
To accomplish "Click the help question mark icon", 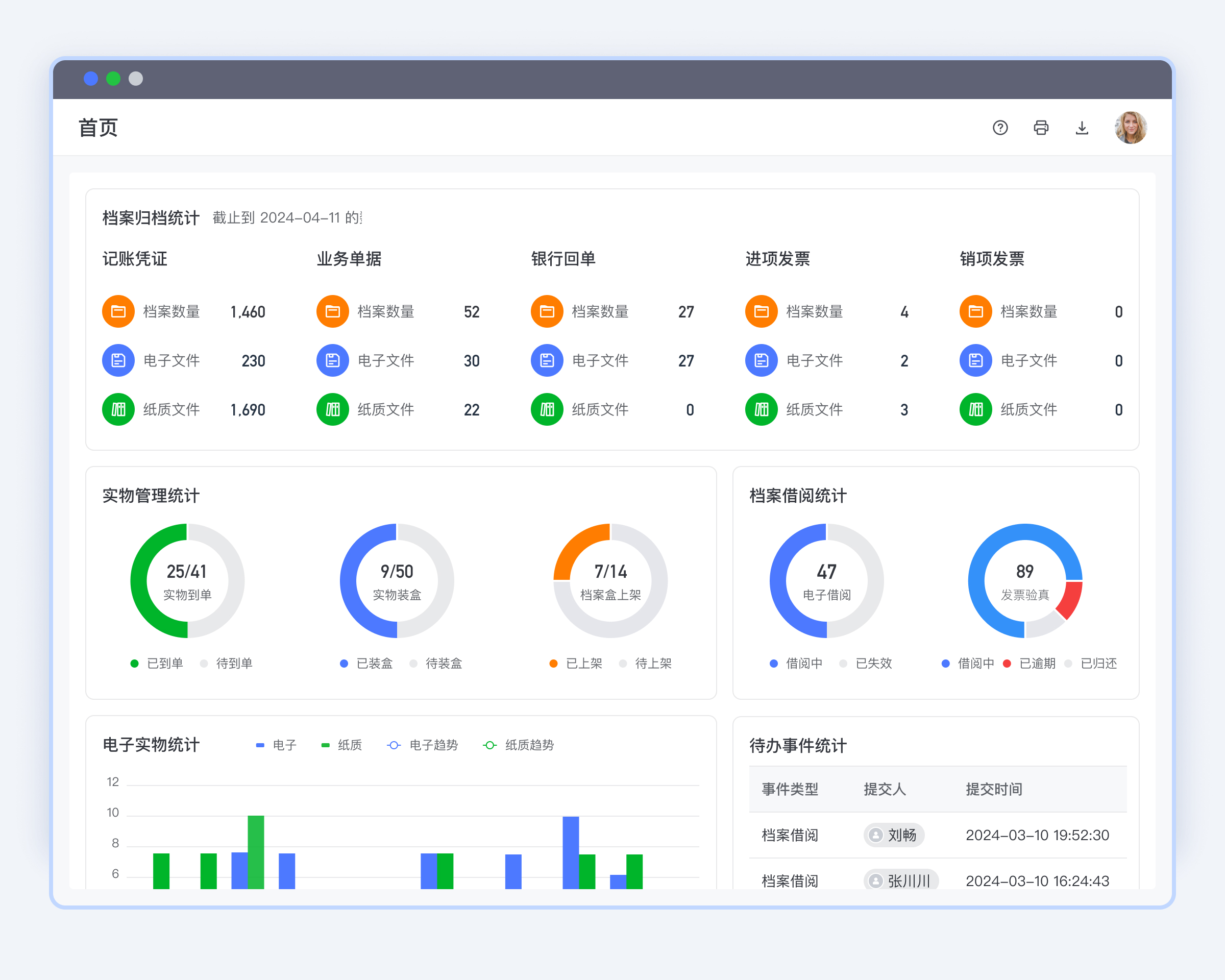I will pyautogui.click(x=1000, y=128).
